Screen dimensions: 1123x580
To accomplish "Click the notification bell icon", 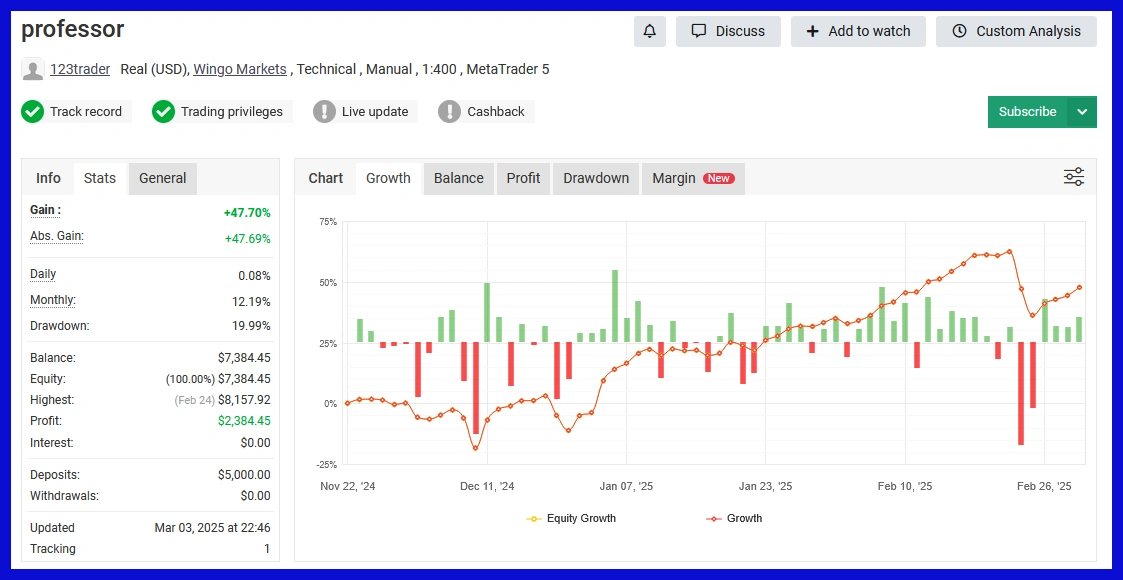I will [x=649, y=31].
